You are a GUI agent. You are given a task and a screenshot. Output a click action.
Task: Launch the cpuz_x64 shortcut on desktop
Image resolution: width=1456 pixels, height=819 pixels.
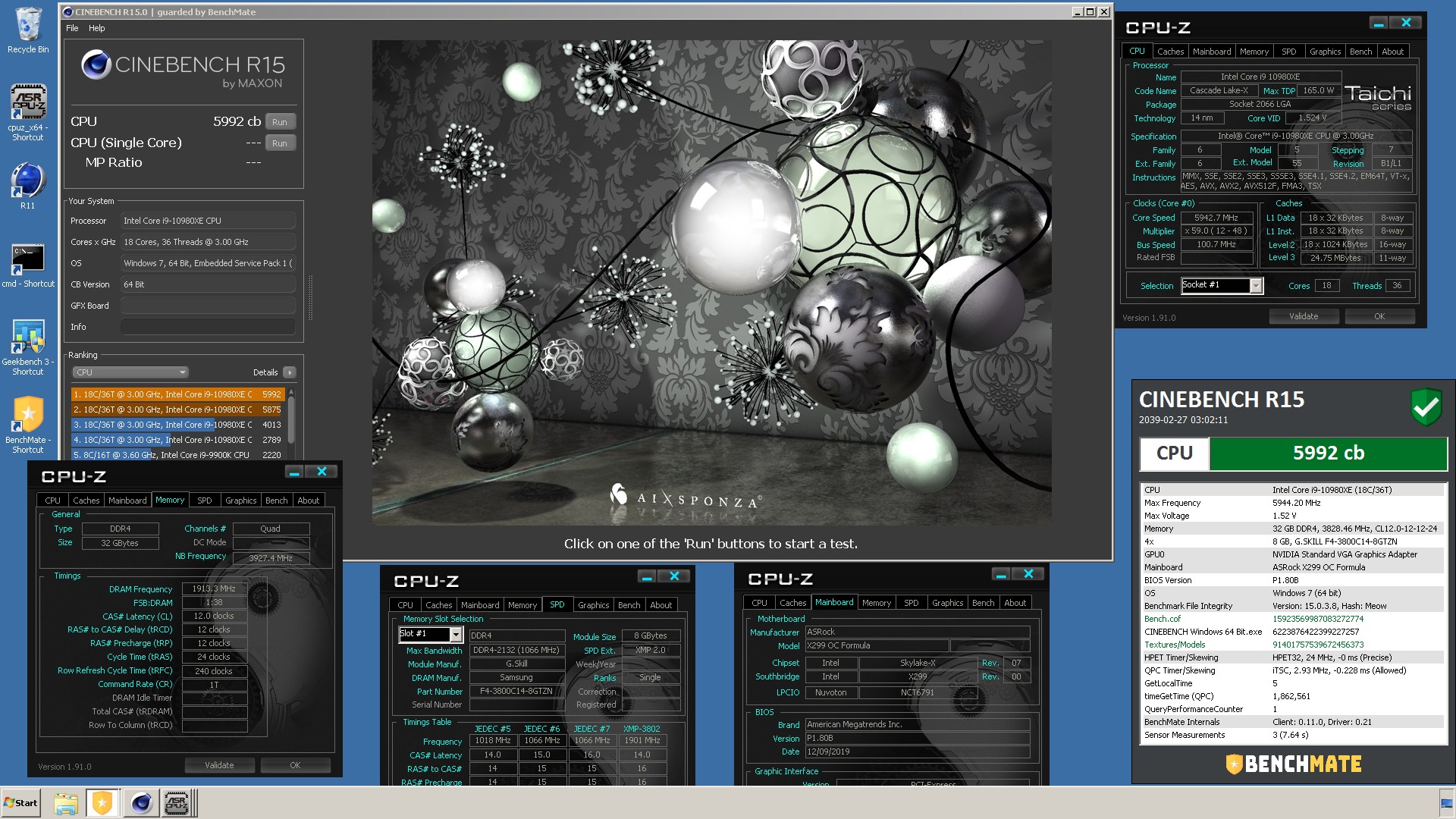pos(28,112)
